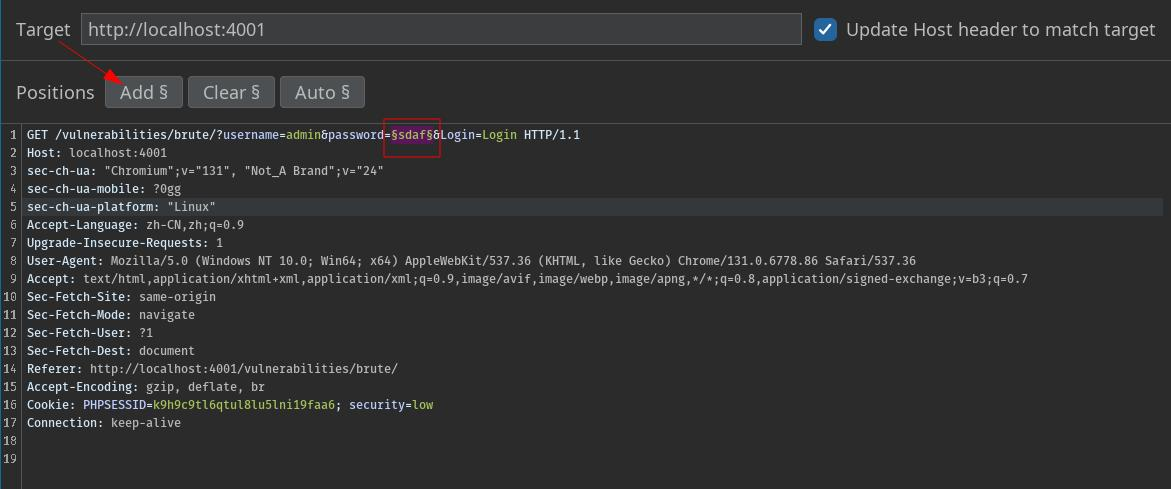The image size is (1171, 489).
Task: Click the Auto § positions button
Action: [x=322, y=92]
